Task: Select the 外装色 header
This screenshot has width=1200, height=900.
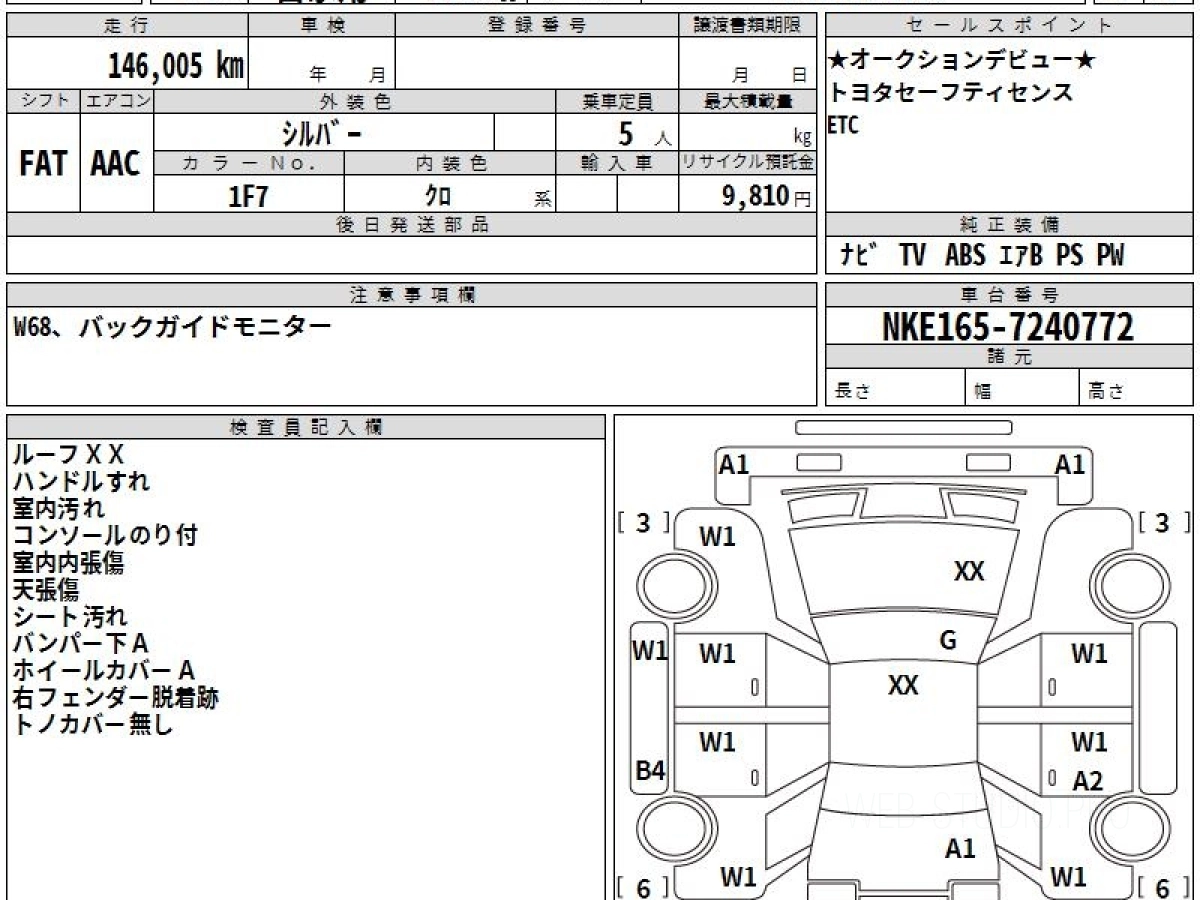Action: coord(355,101)
